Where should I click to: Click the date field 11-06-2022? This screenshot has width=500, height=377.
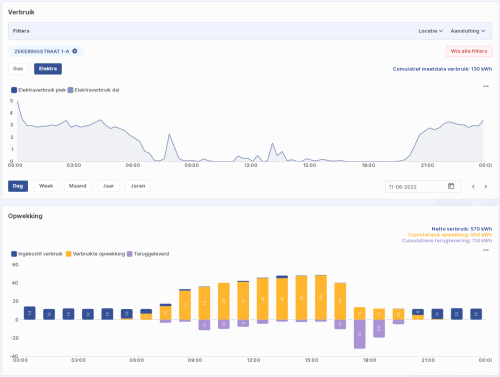[x=423, y=187]
